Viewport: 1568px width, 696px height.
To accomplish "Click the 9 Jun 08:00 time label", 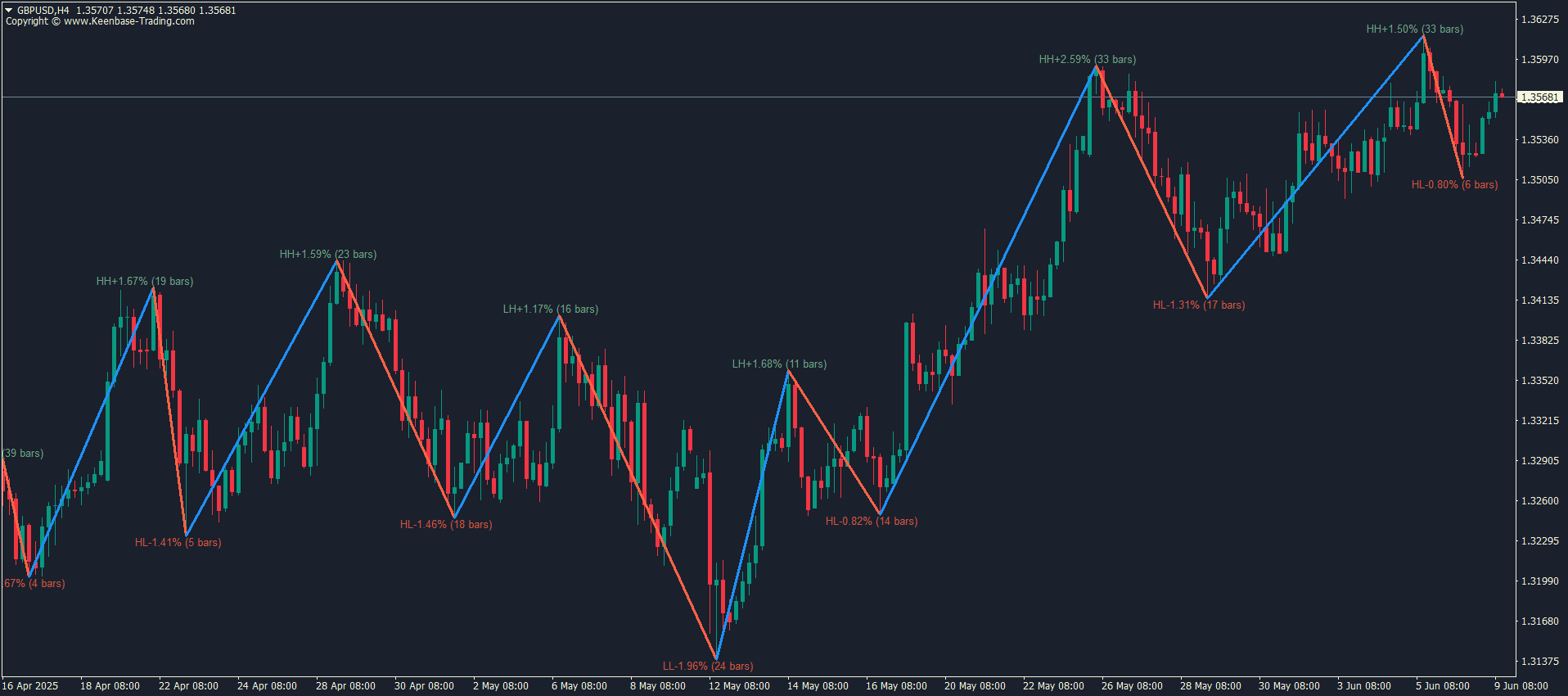I will point(1521,686).
